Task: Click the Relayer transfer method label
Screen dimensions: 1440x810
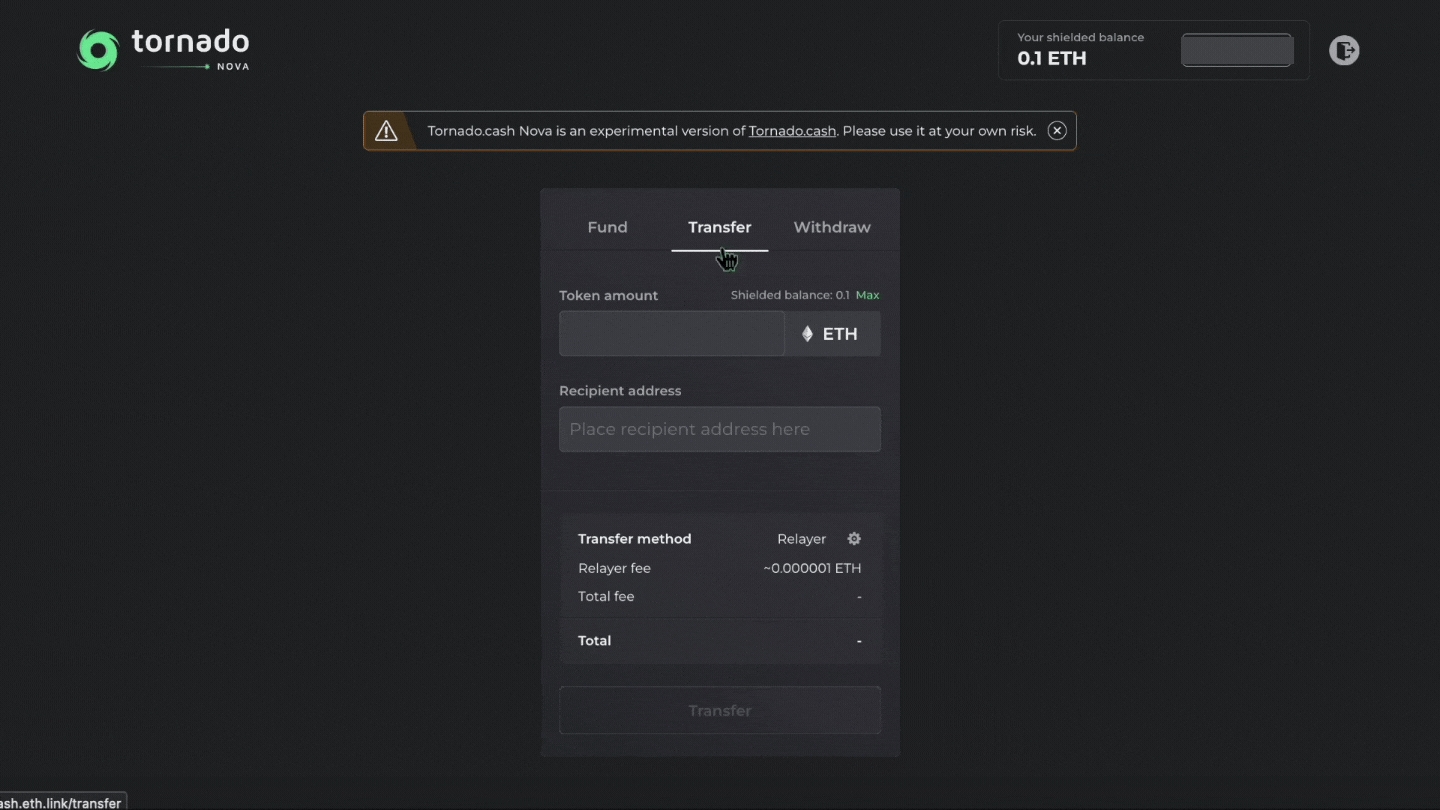Action: [801, 539]
